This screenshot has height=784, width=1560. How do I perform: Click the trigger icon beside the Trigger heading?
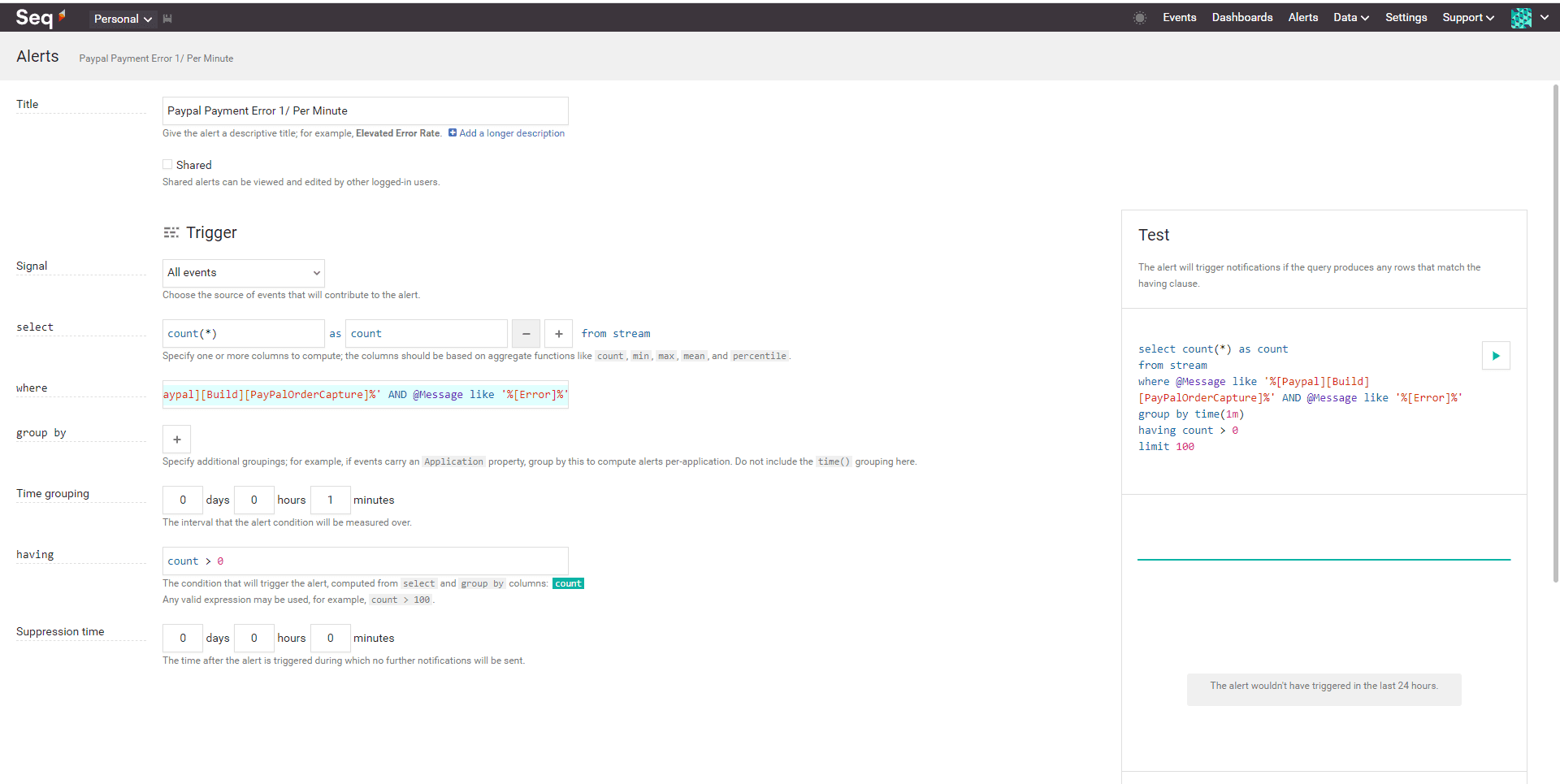[171, 232]
